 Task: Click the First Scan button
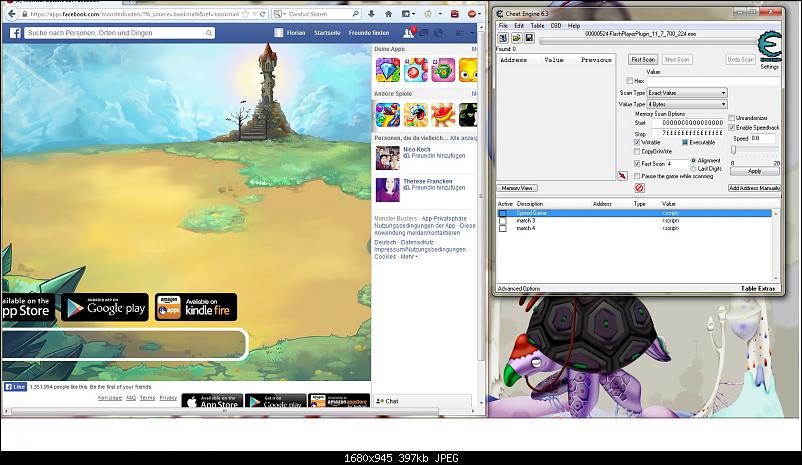643,59
